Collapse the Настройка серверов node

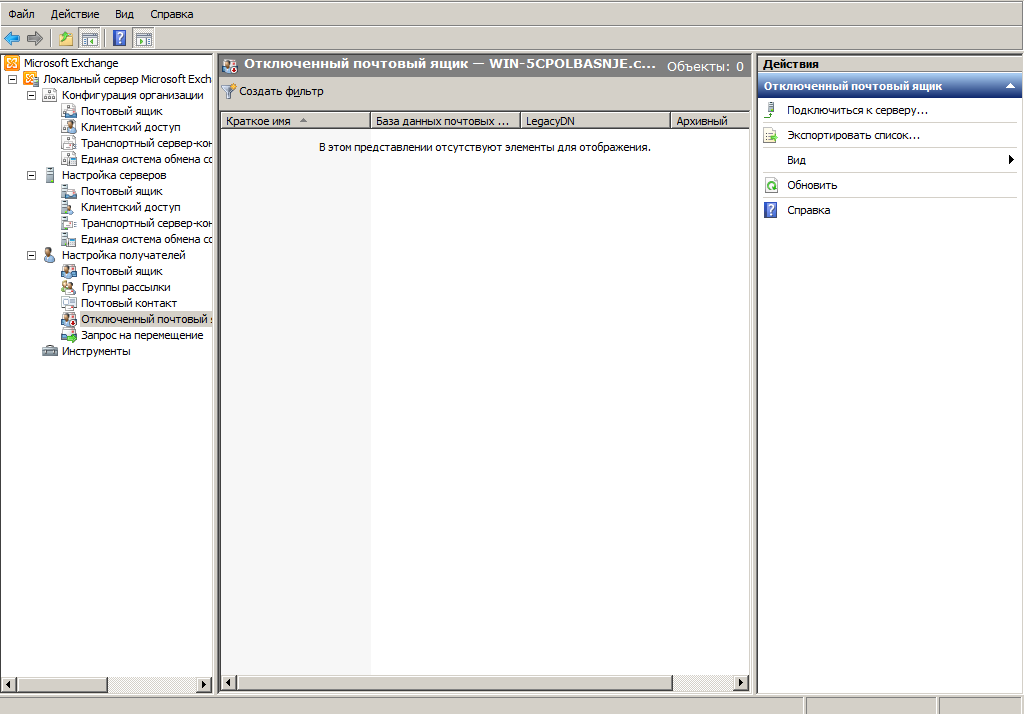(x=31, y=176)
